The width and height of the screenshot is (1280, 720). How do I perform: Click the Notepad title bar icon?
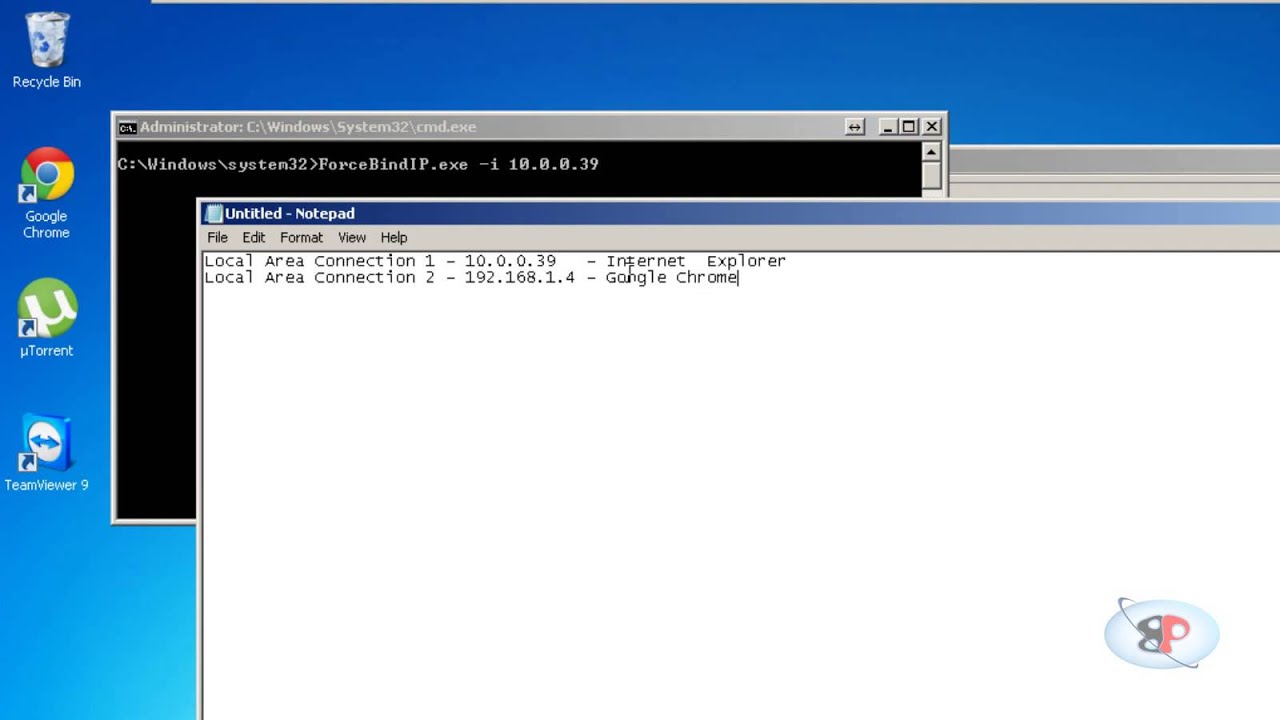click(213, 213)
